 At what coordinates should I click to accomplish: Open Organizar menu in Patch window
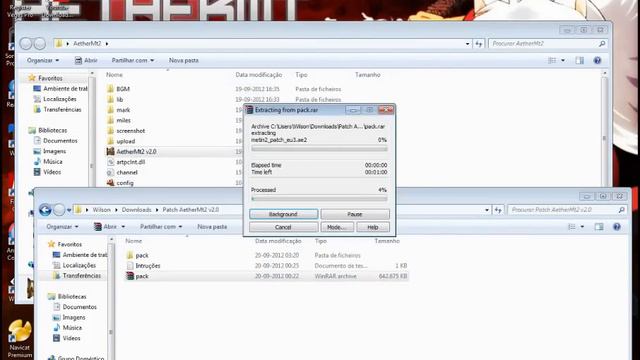tap(62, 227)
